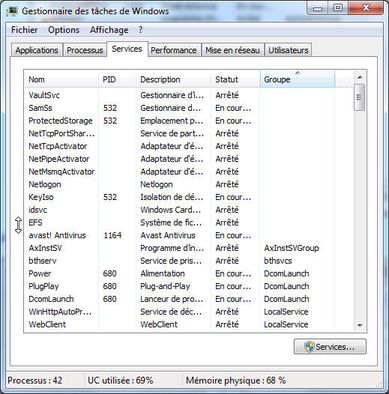The width and height of the screenshot is (389, 394).
Task: Click the vertical scrollbar thumb
Action: [x=360, y=97]
